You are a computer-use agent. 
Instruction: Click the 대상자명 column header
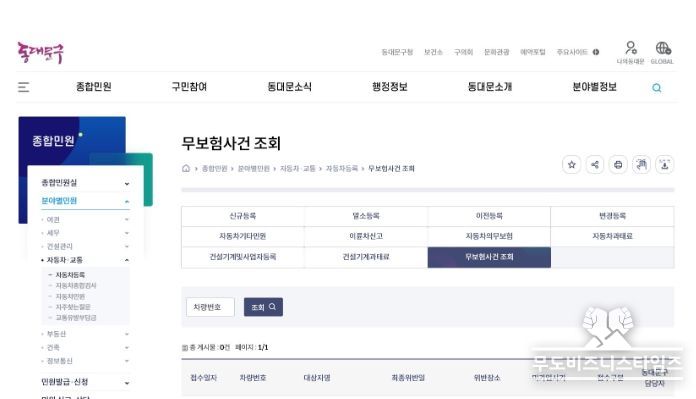coord(317,378)
